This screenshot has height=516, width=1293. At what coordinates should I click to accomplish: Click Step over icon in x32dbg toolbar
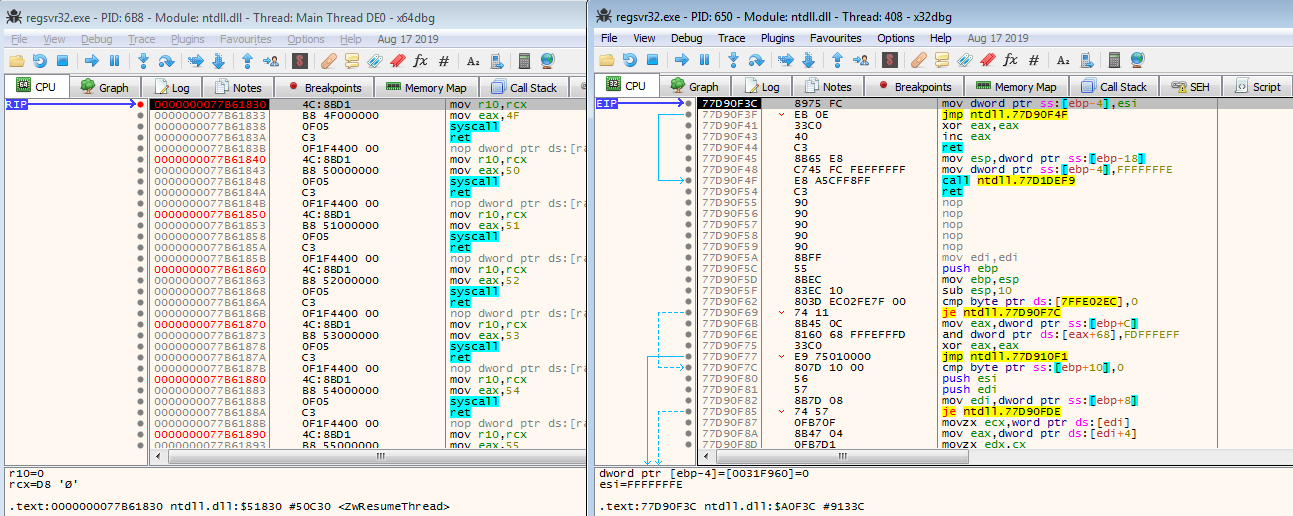click(756, 60)
